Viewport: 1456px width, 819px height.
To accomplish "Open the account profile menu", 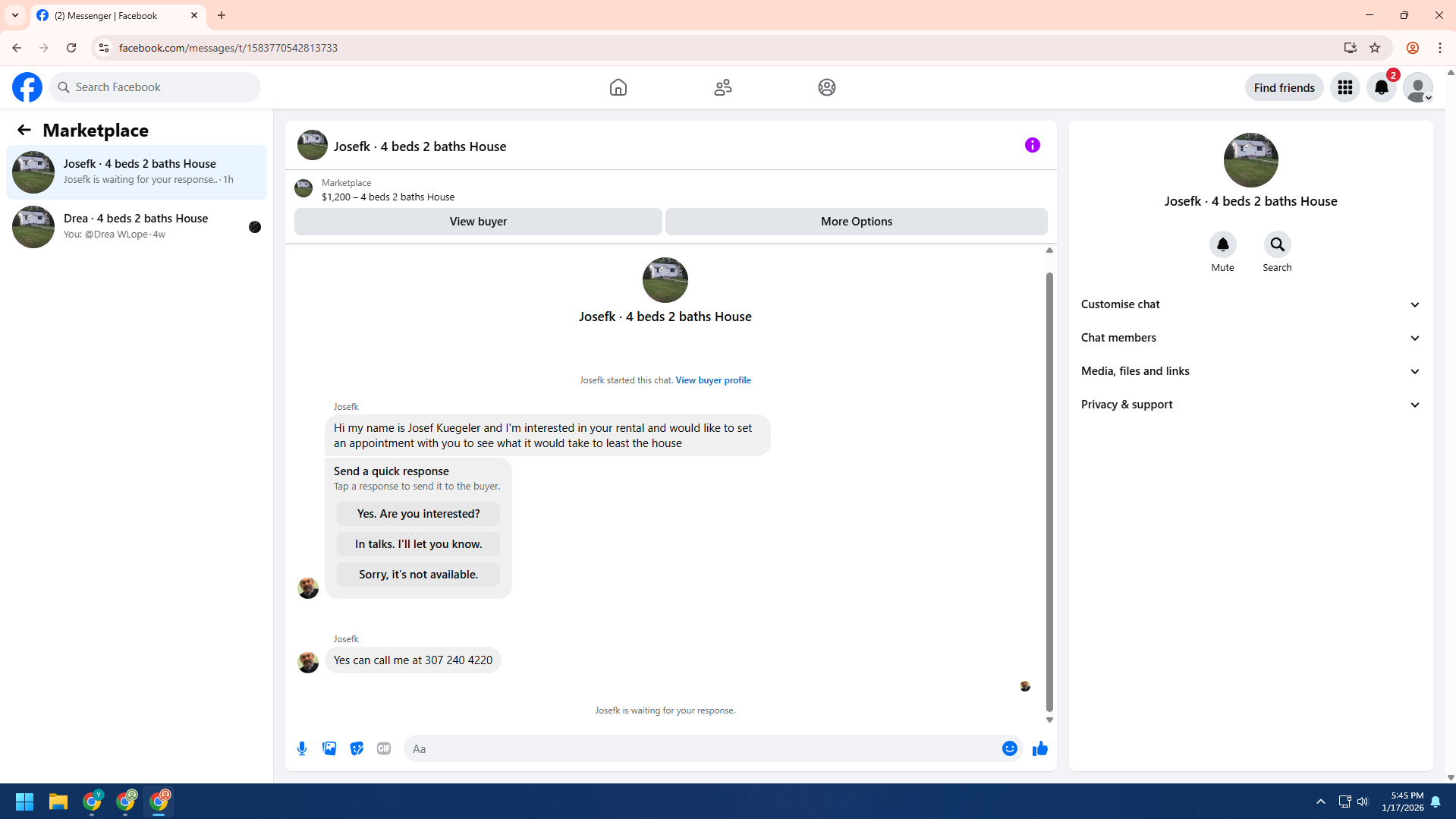I will (x=1418, y=87).
